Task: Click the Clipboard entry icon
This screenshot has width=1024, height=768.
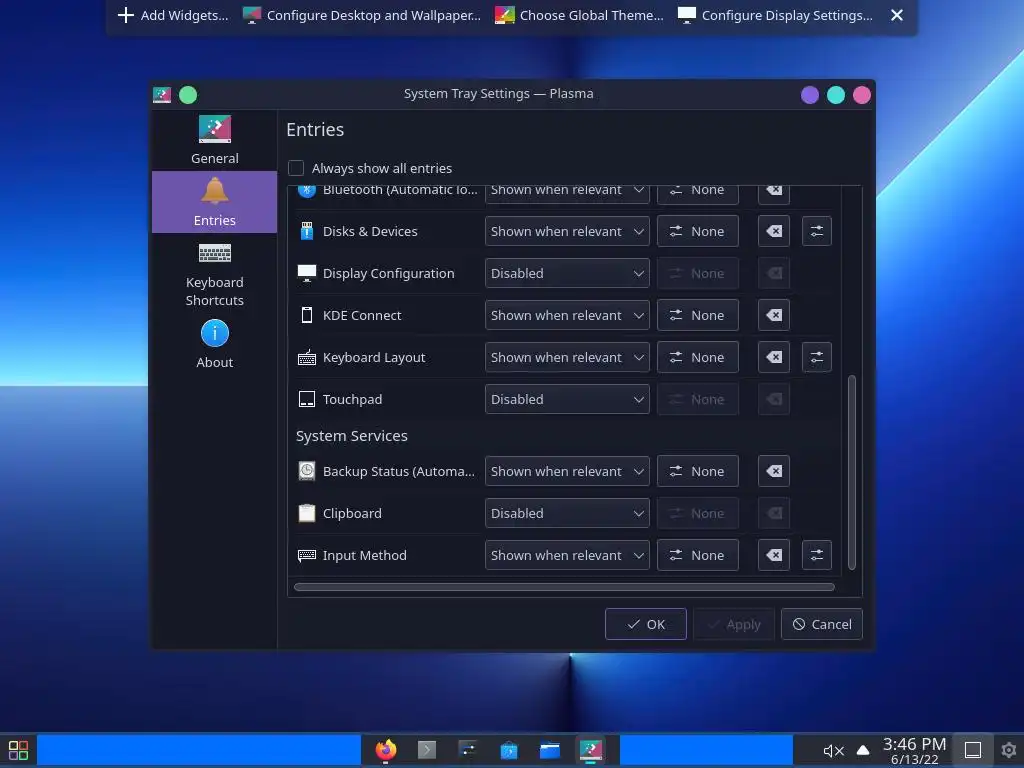Action: (x=306, y=513)
